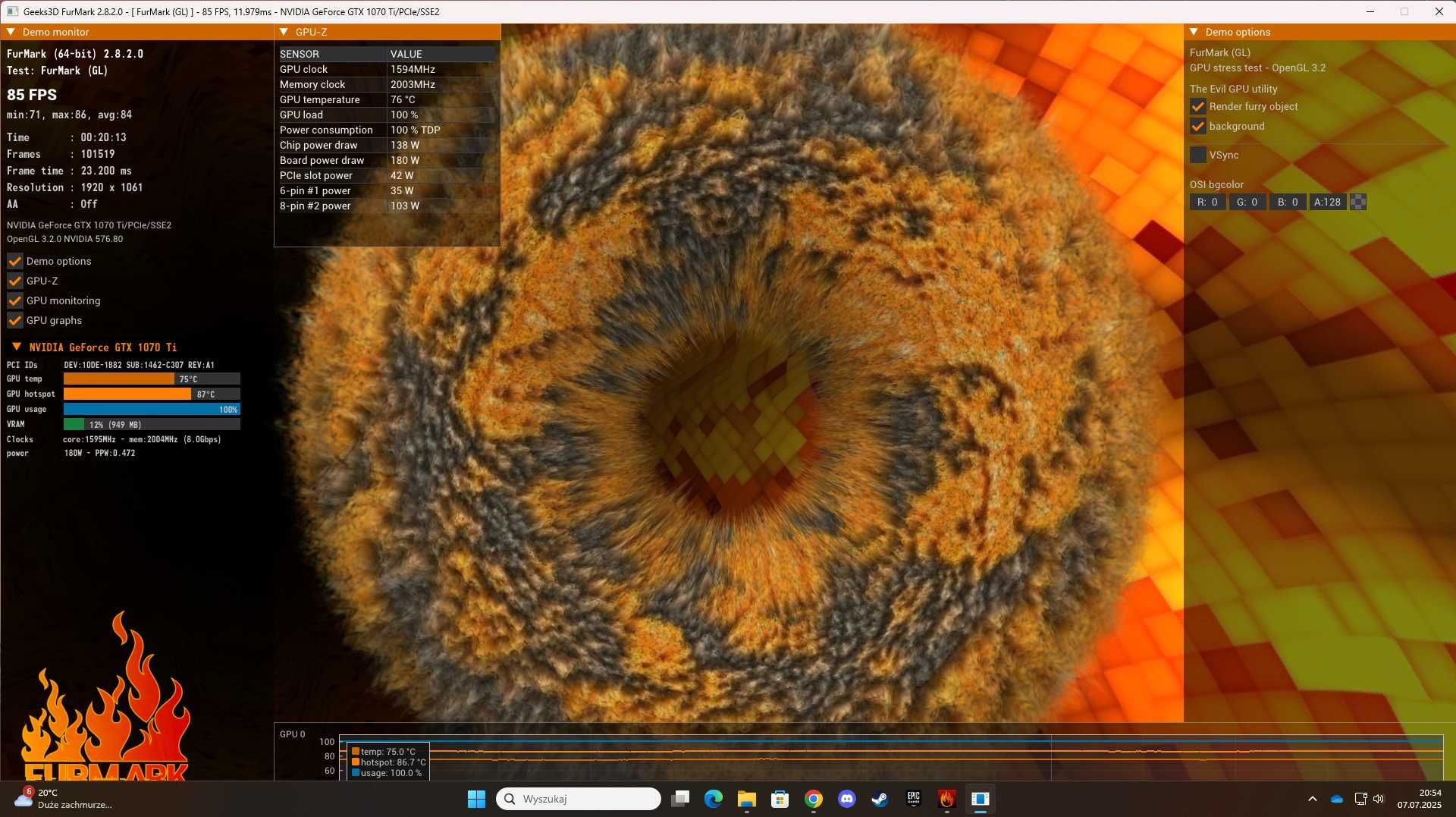The image size is (1456, 817).
Task: Click the FurMark title bar app icon
Action: 12,11
